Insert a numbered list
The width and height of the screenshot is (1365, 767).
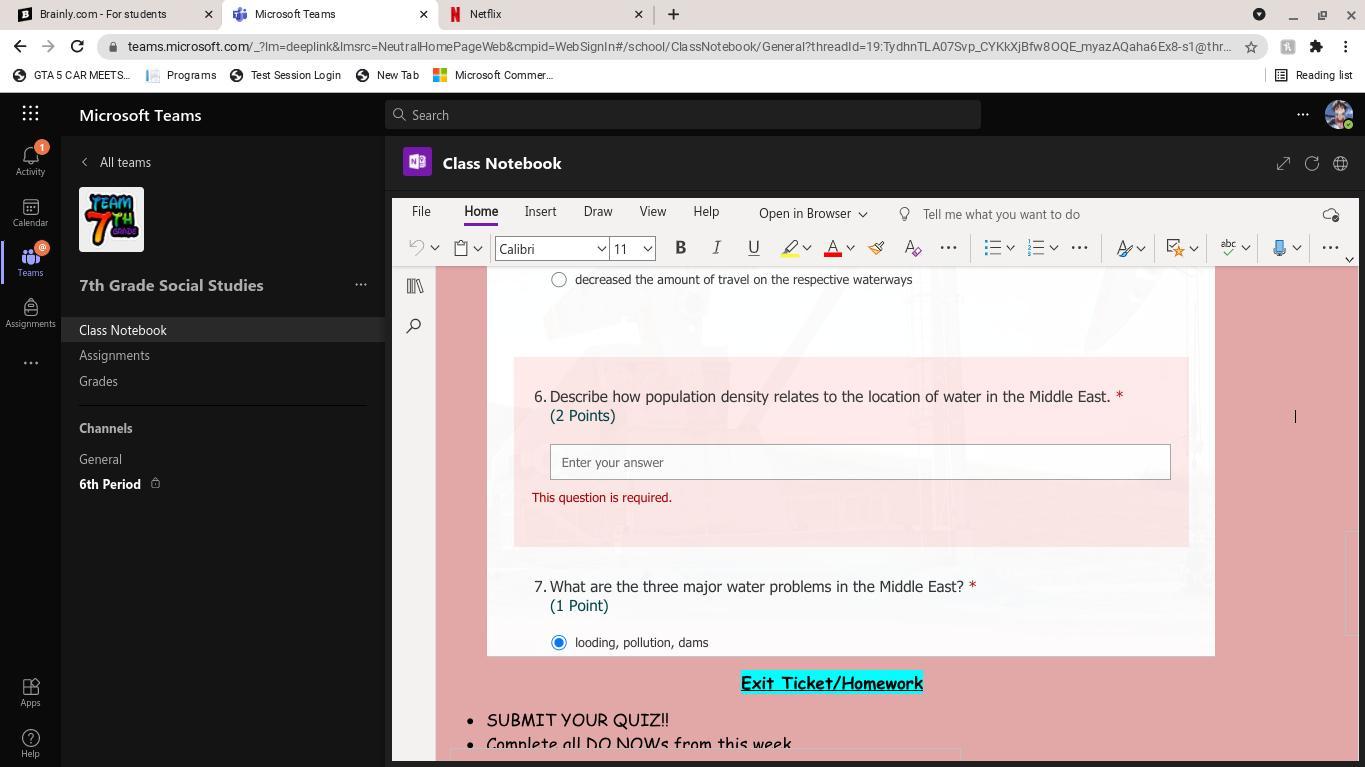pyautogui.click(x=1036, y=248)
